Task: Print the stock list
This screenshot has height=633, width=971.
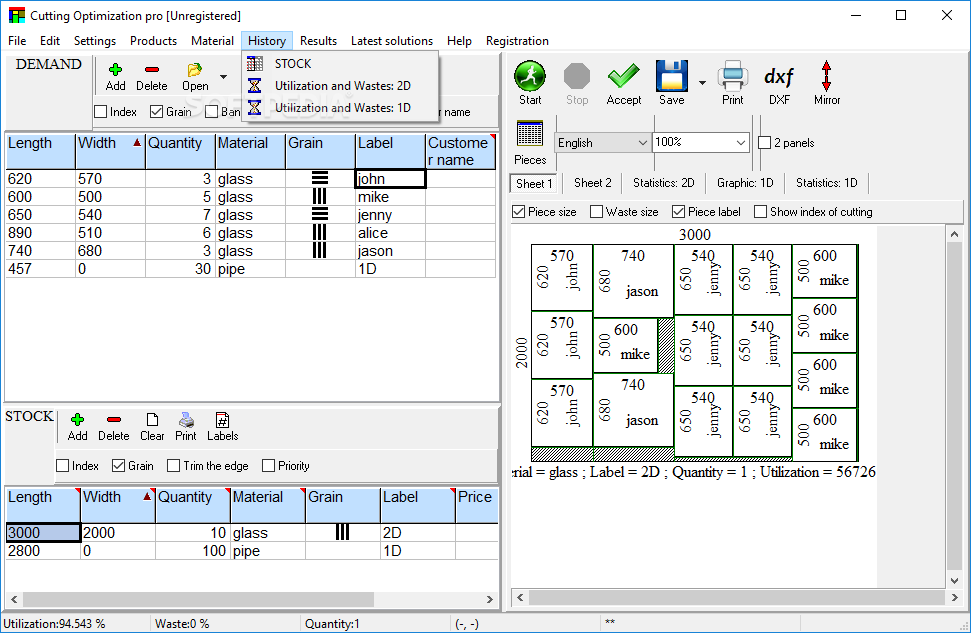Action: point(186,420)
